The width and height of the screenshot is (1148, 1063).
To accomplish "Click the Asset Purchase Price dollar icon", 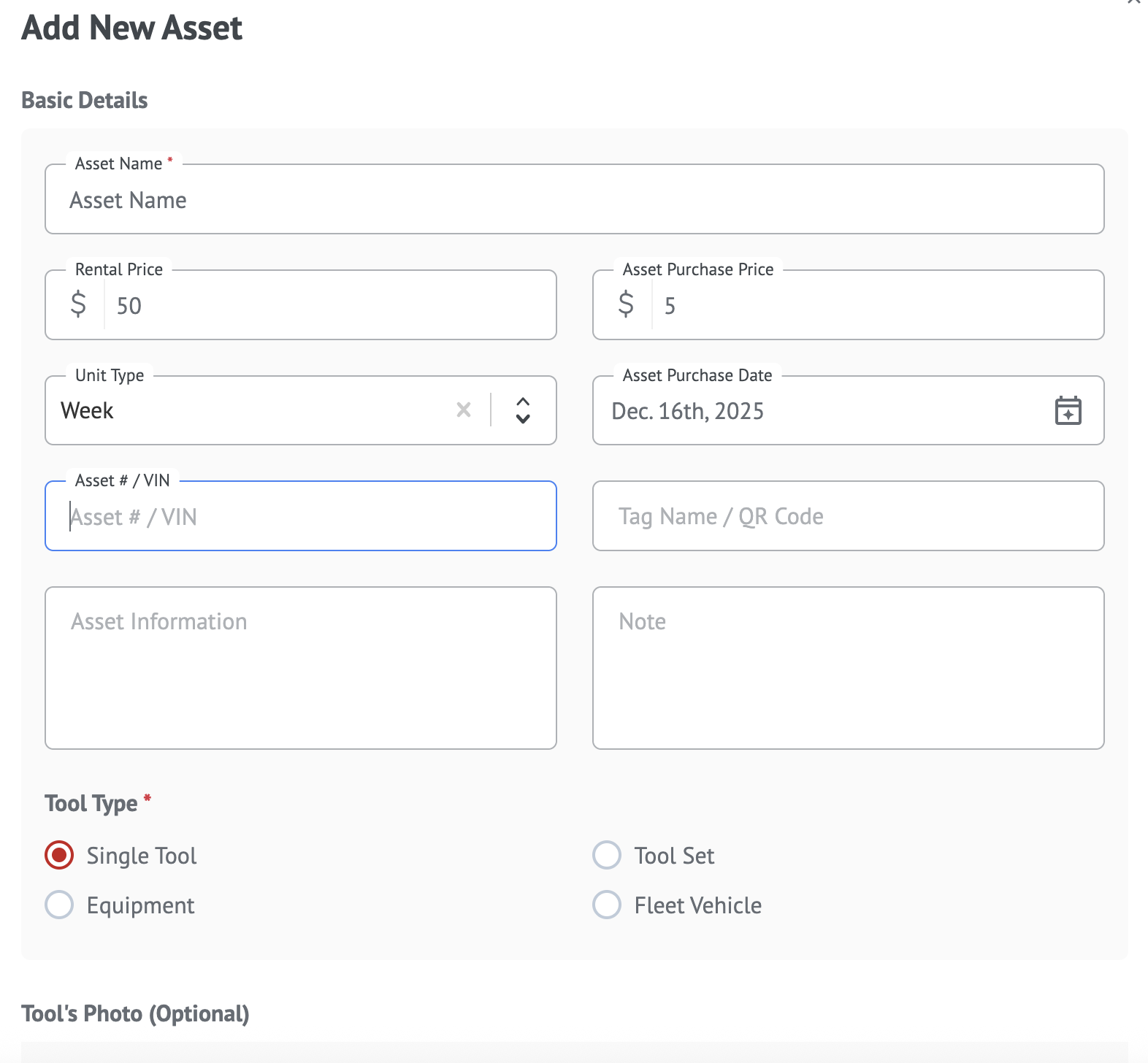I will [x=626, y=304].
